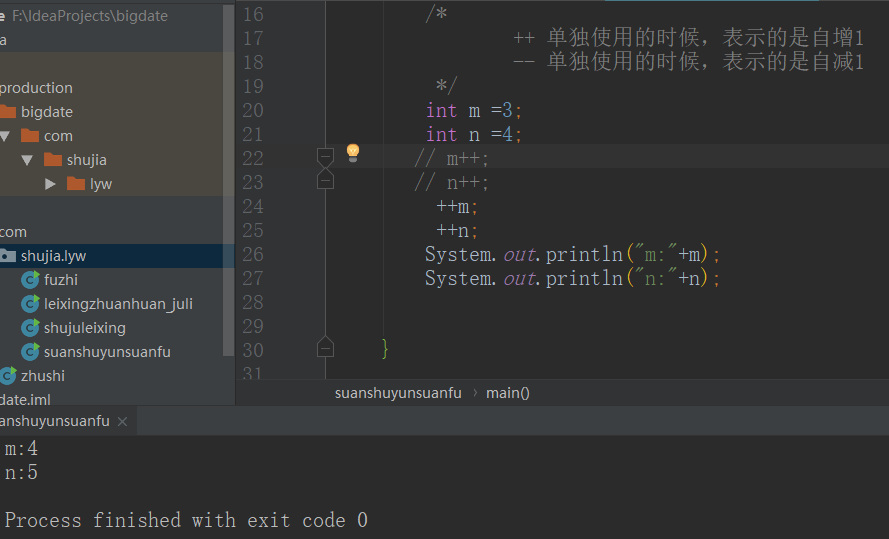Click the closing brace on line 30
Viewport: 889px width, 539px height.
(385, 348)
